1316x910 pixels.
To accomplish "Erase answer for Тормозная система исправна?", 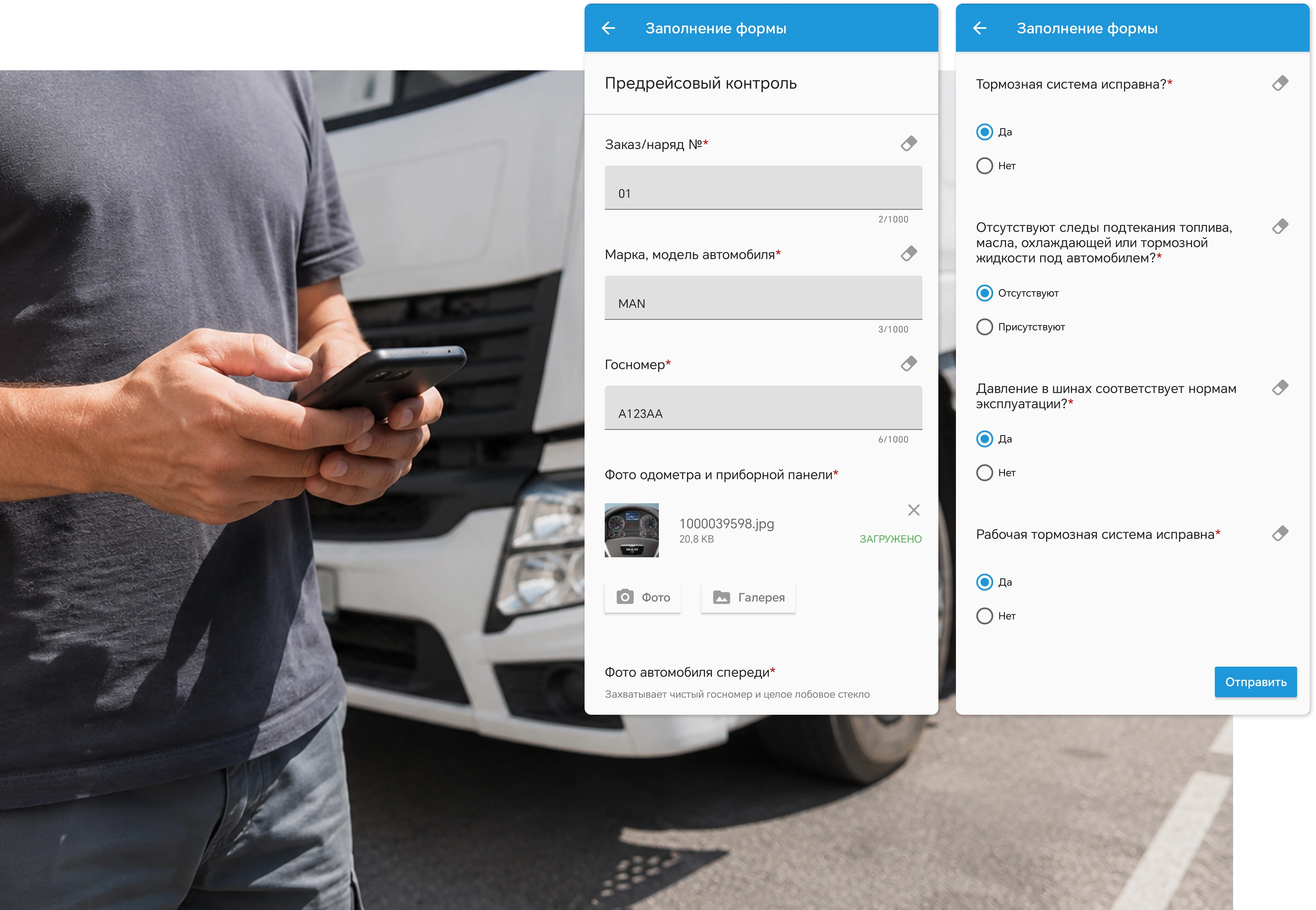I will tap(1280, 84).
